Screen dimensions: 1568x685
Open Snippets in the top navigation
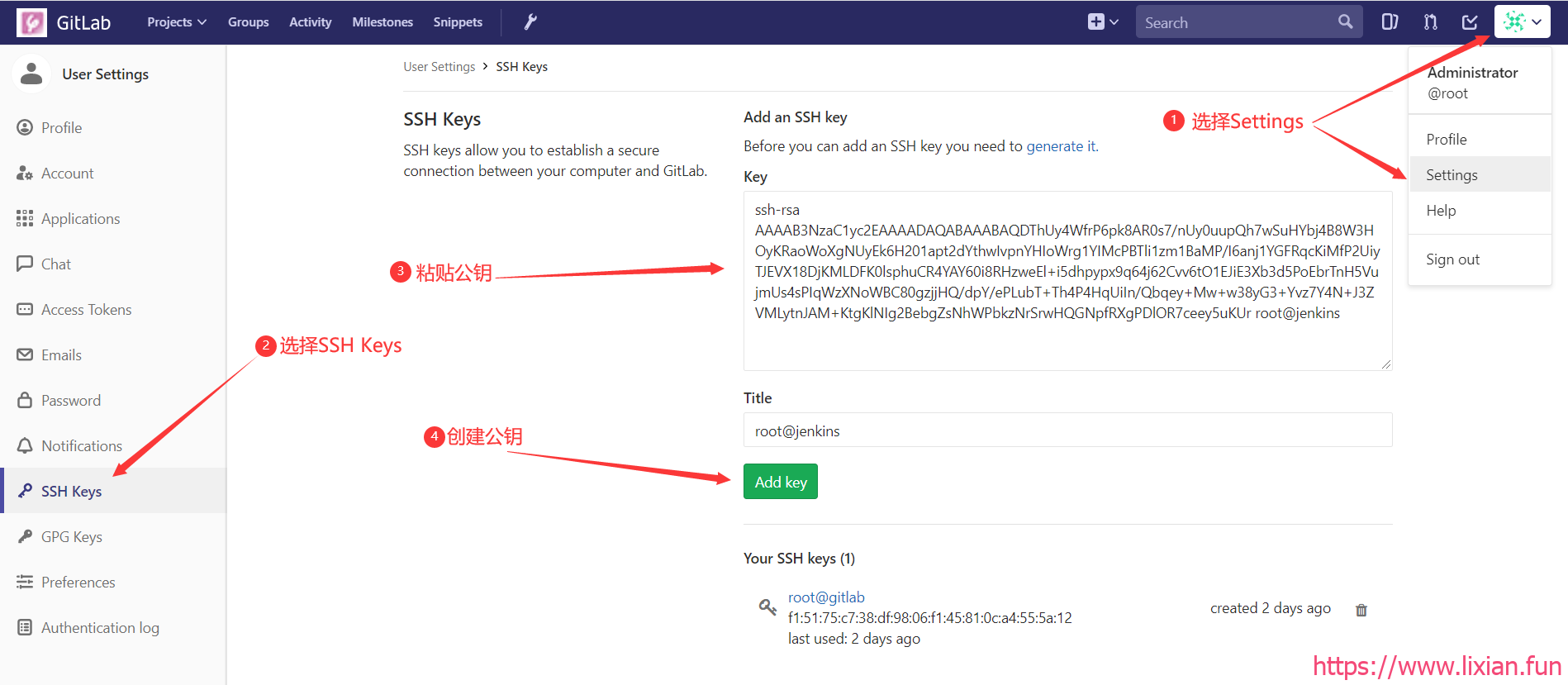point(458,22)
